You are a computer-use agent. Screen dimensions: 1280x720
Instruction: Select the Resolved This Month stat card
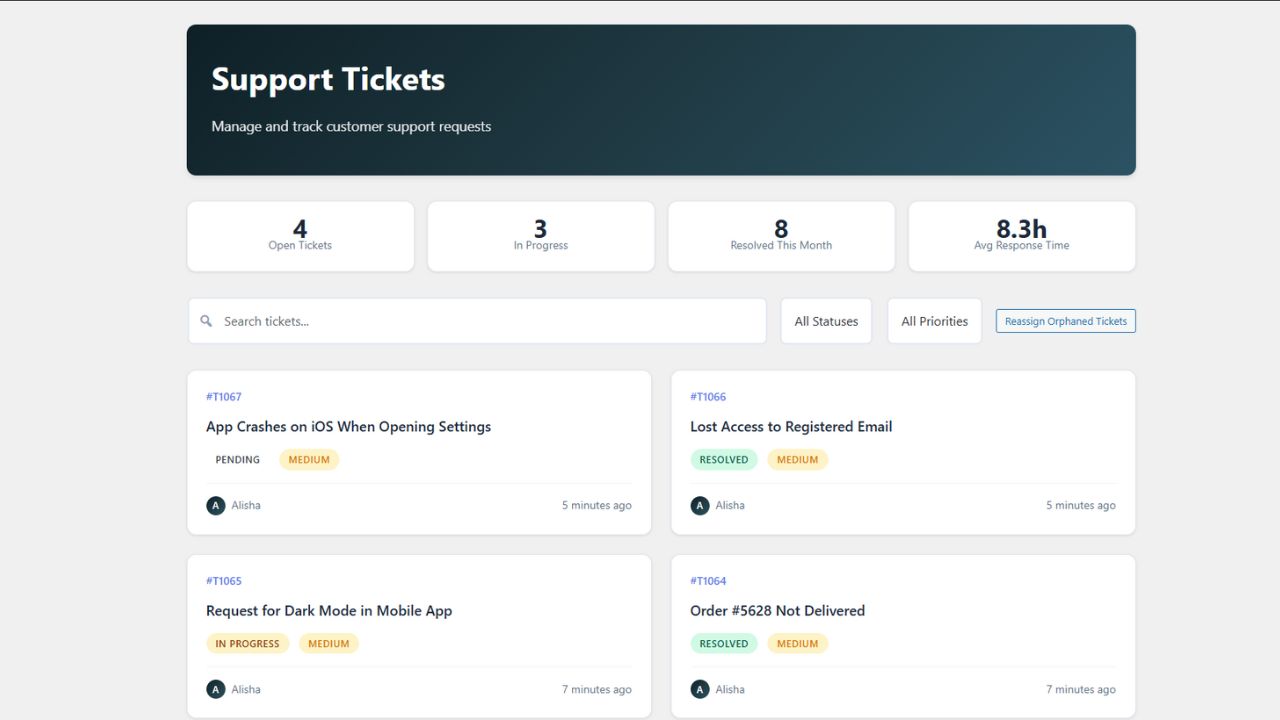781,236
